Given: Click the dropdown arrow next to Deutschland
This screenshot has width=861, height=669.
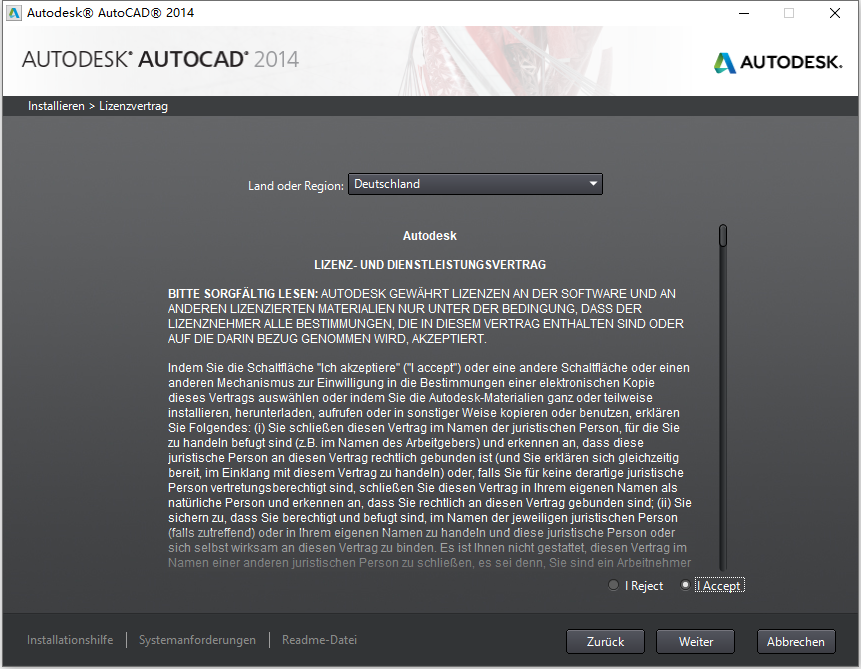Looking at the screenshot, I should click(x=593, y=184).
